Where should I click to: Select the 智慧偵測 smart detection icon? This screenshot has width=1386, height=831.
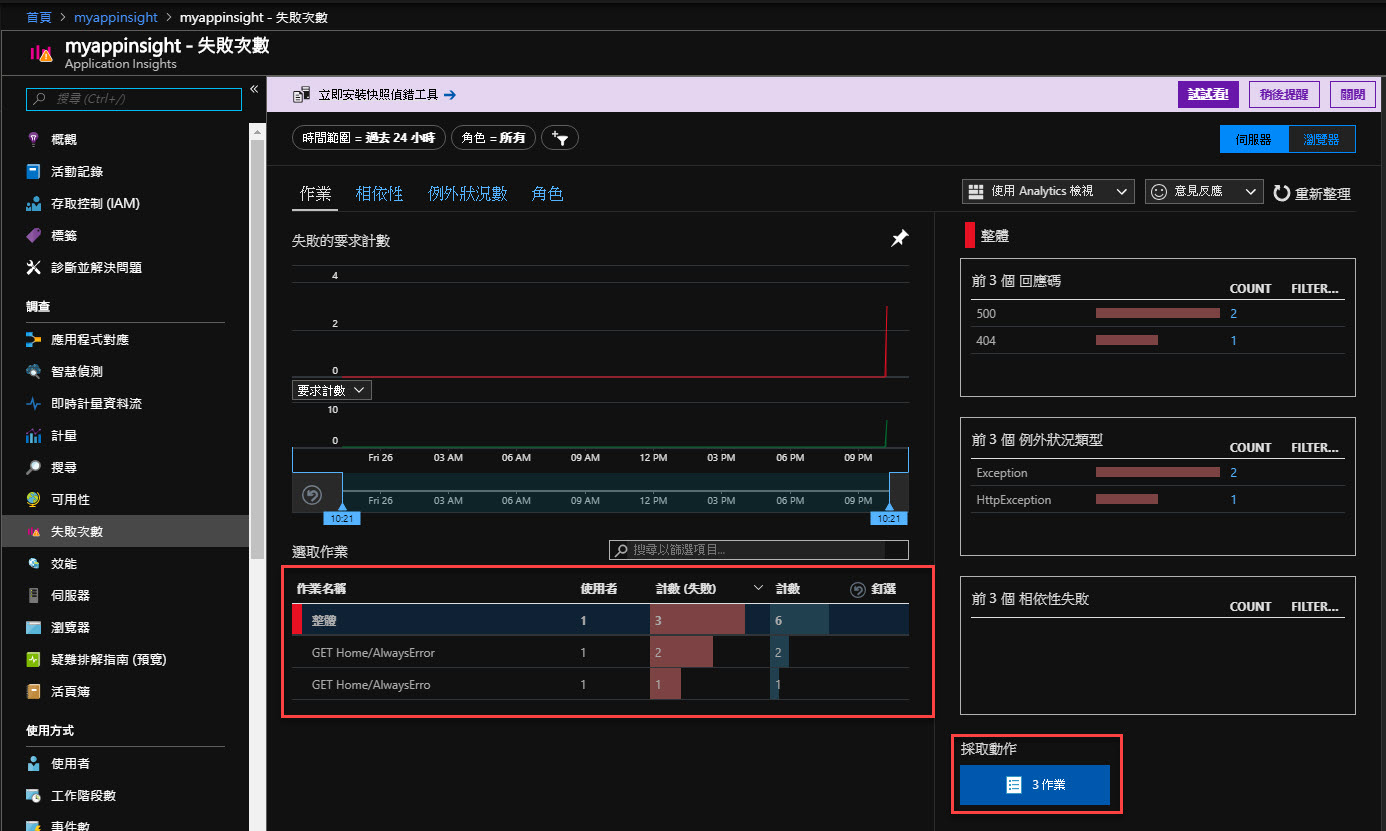(34, 371)
